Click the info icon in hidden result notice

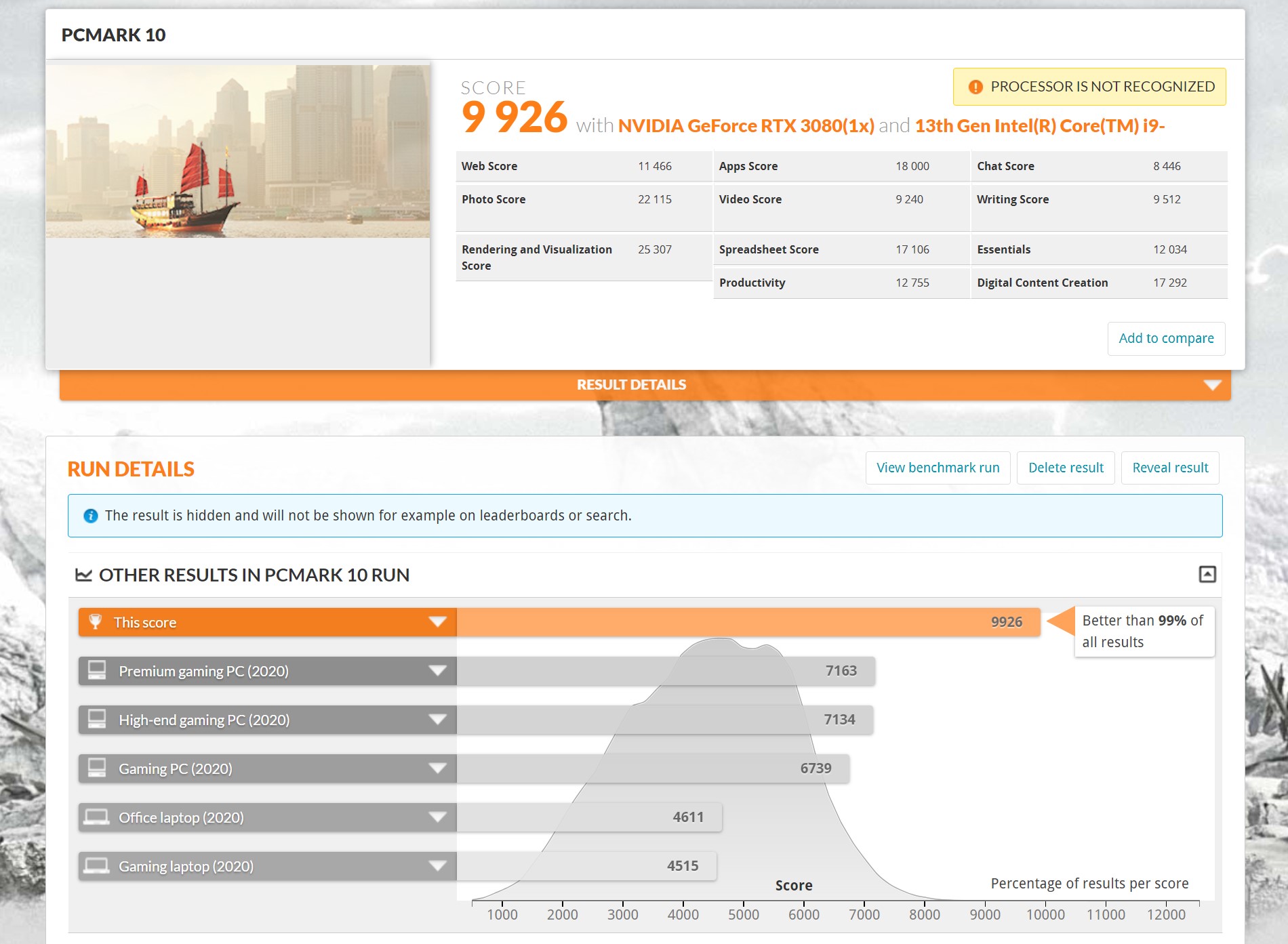point(90,516)
